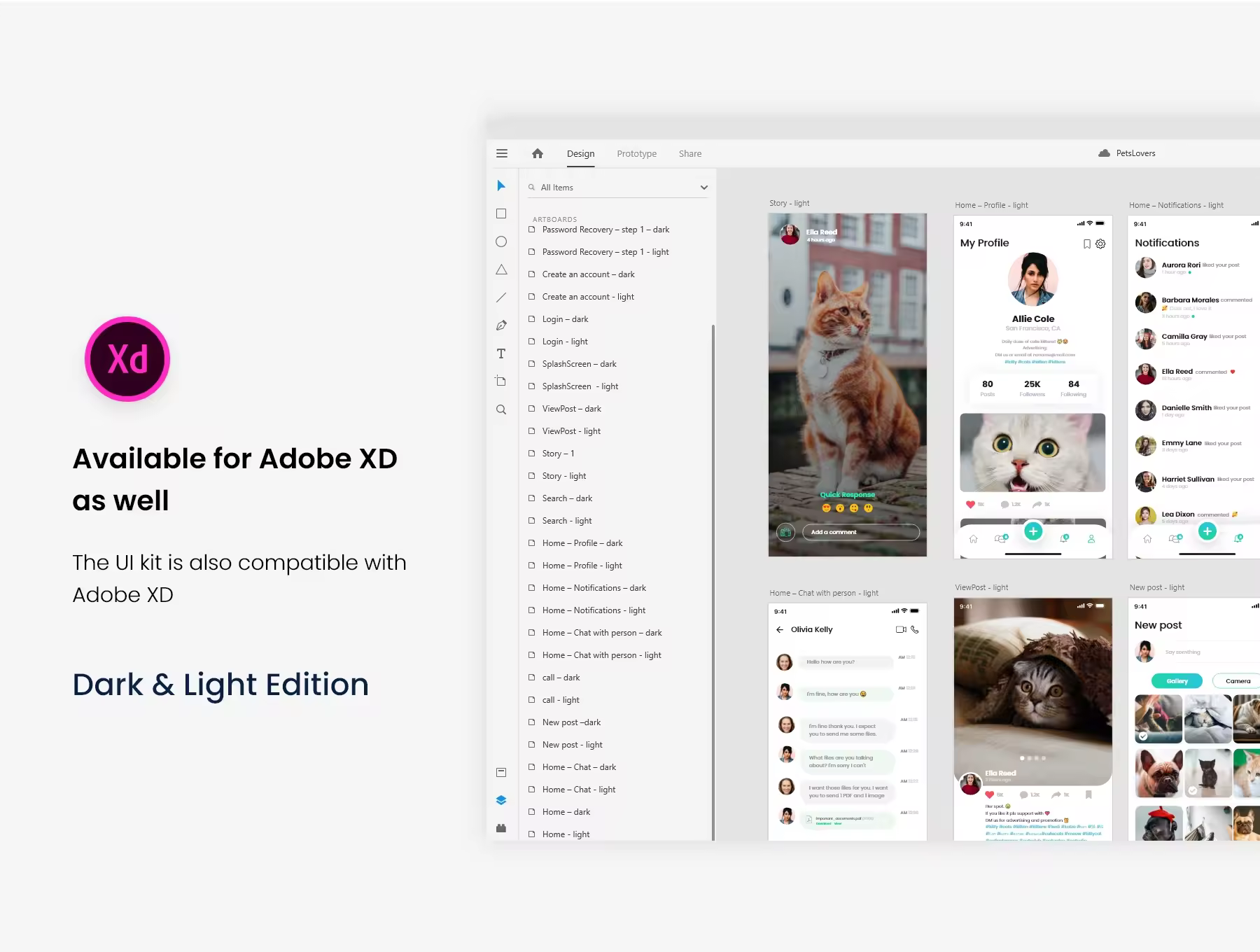Select the Login - light artboard layer
This screenshot has width=1260, height=952.
pos(565,342)
